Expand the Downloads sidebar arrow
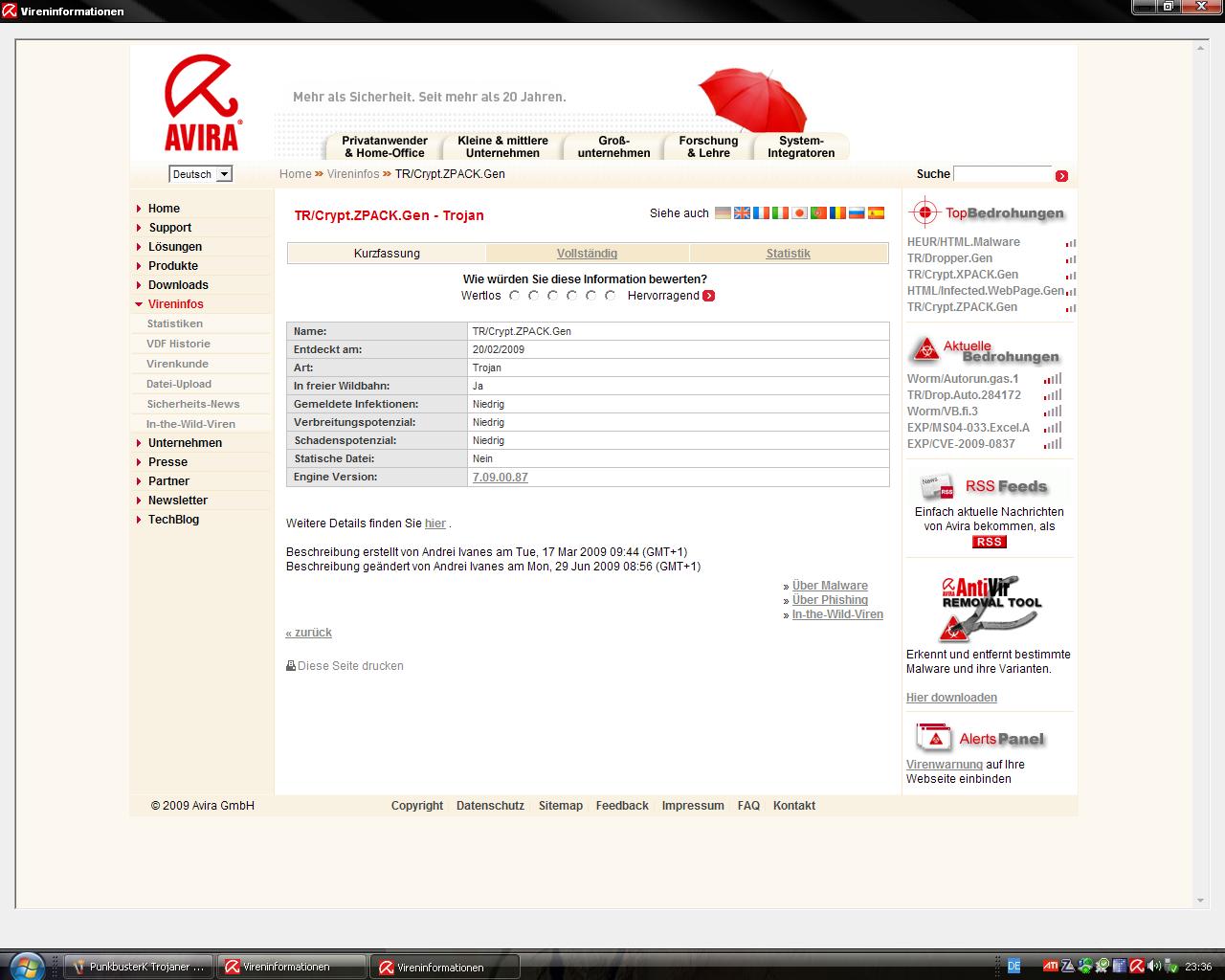This screenshot has width=1225, height=980. coord(140,285)
